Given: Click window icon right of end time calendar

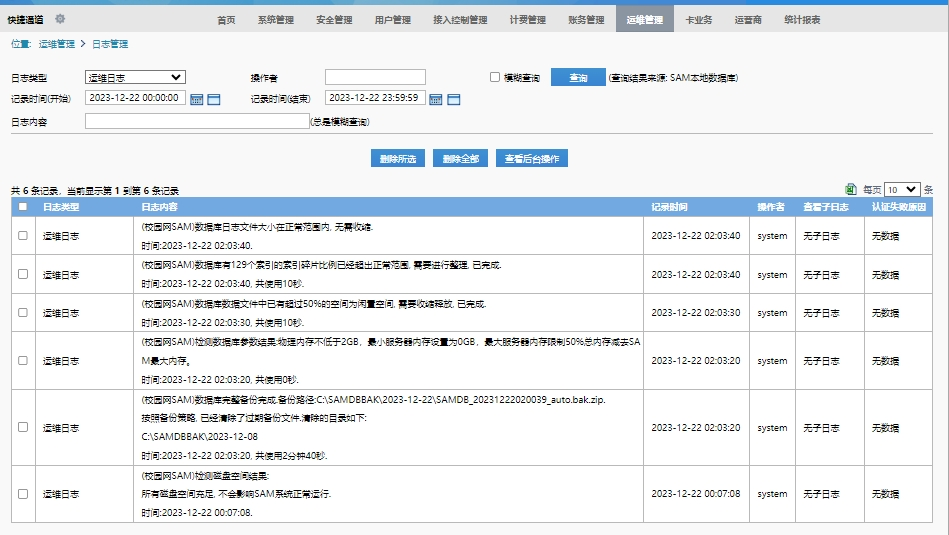Looking at the screenshot, I should 453,99.
